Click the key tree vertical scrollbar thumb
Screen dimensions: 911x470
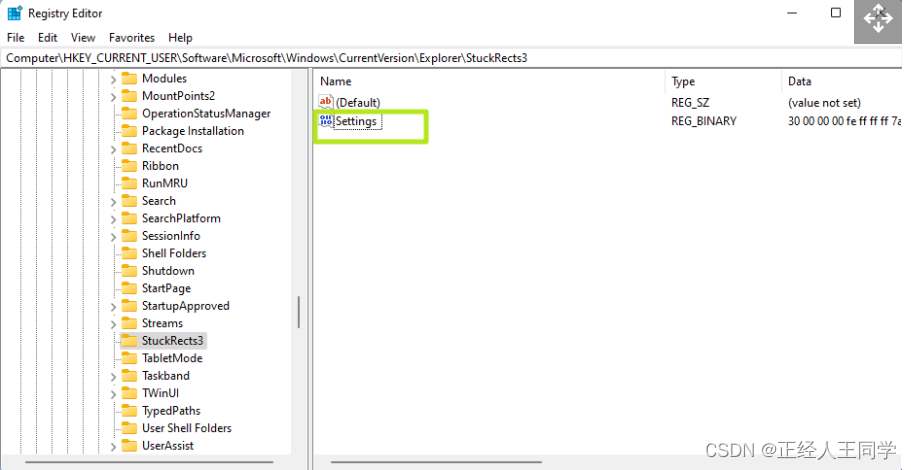pyautogui.click(x=299, y=312)
